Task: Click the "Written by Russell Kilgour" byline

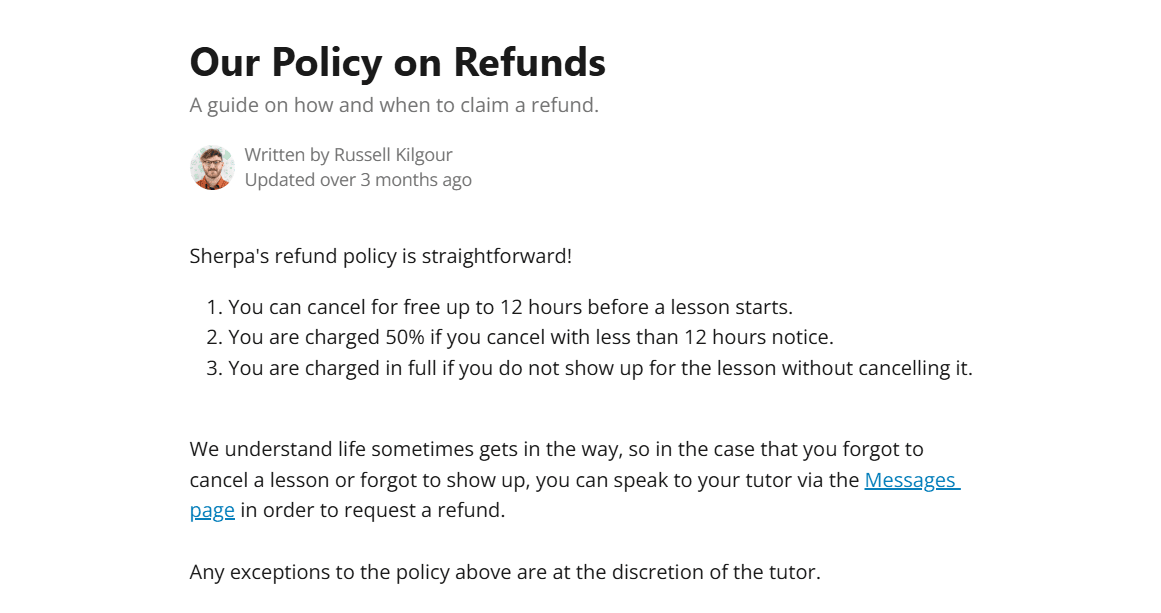Action: (348, 155)
